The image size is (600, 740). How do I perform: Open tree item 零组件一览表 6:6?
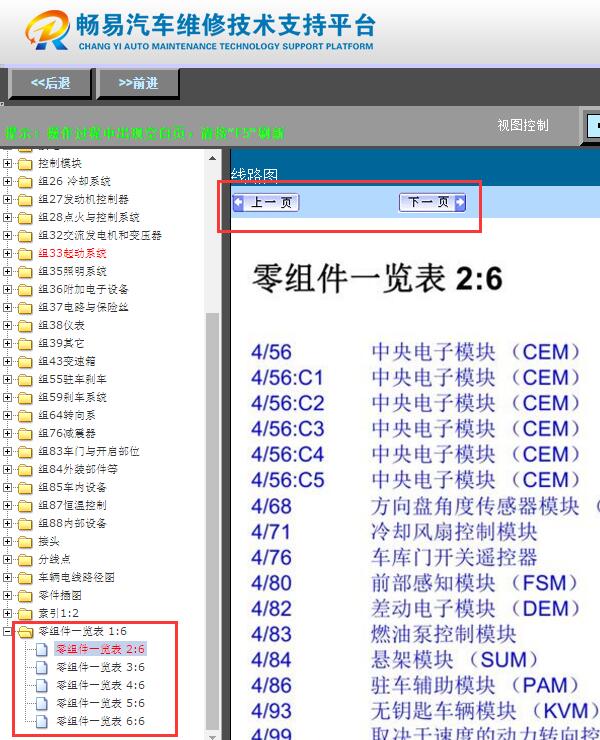[100, 721]
